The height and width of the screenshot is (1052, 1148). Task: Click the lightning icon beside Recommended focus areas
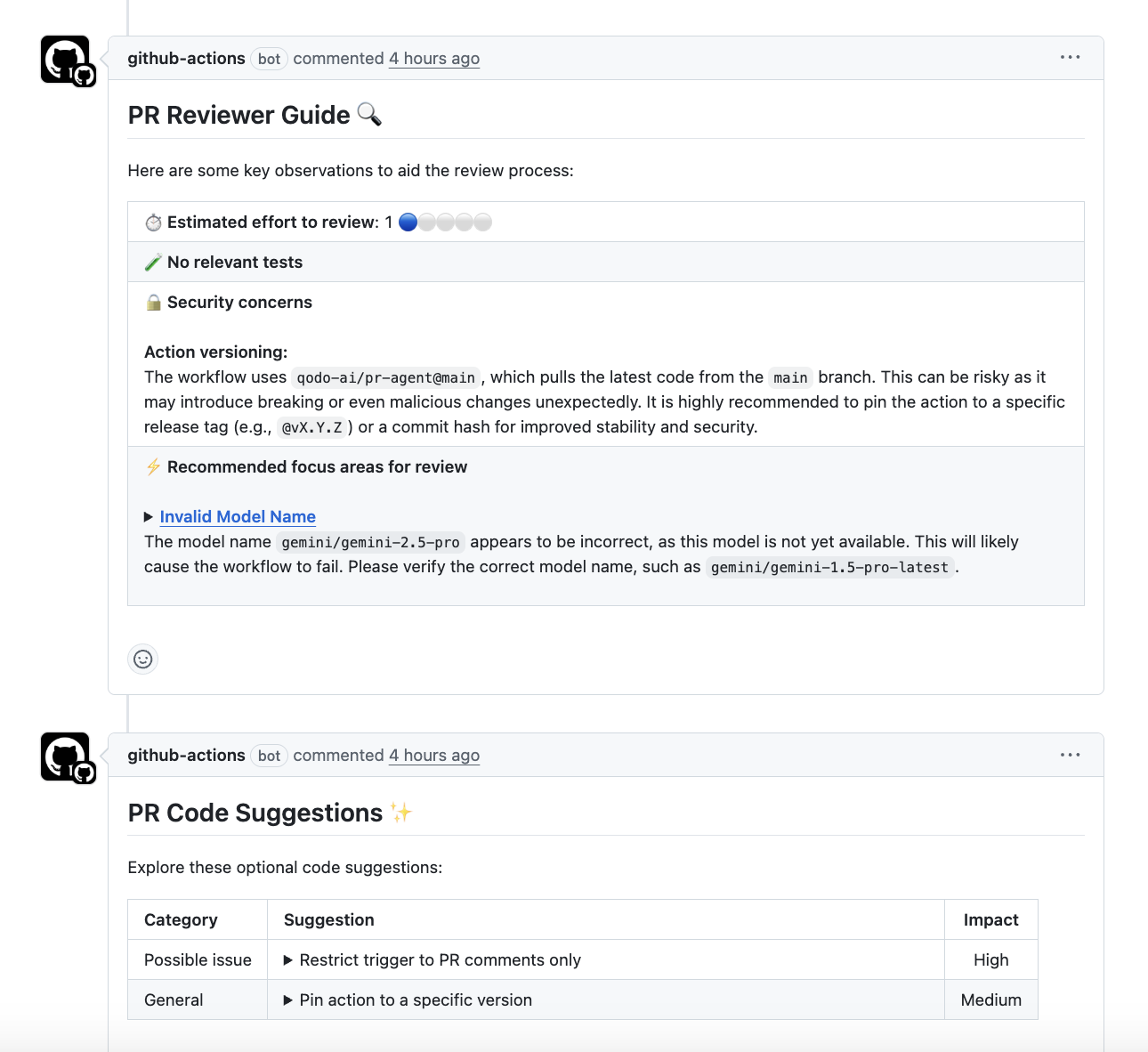tap(154, 467)
